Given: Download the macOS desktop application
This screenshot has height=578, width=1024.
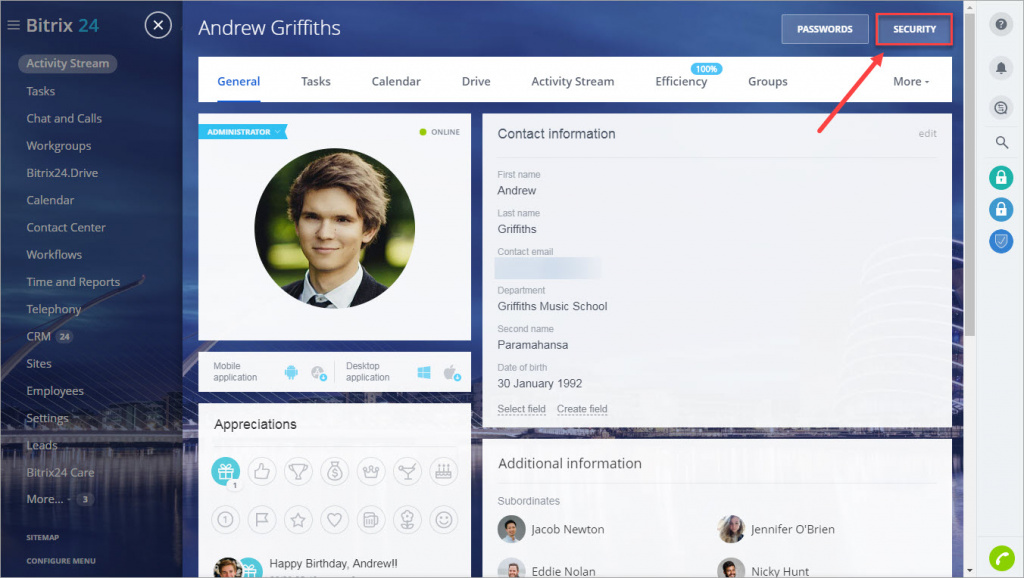Looking at the screenshot, I should pyautogui.click(x=452, y=373).
